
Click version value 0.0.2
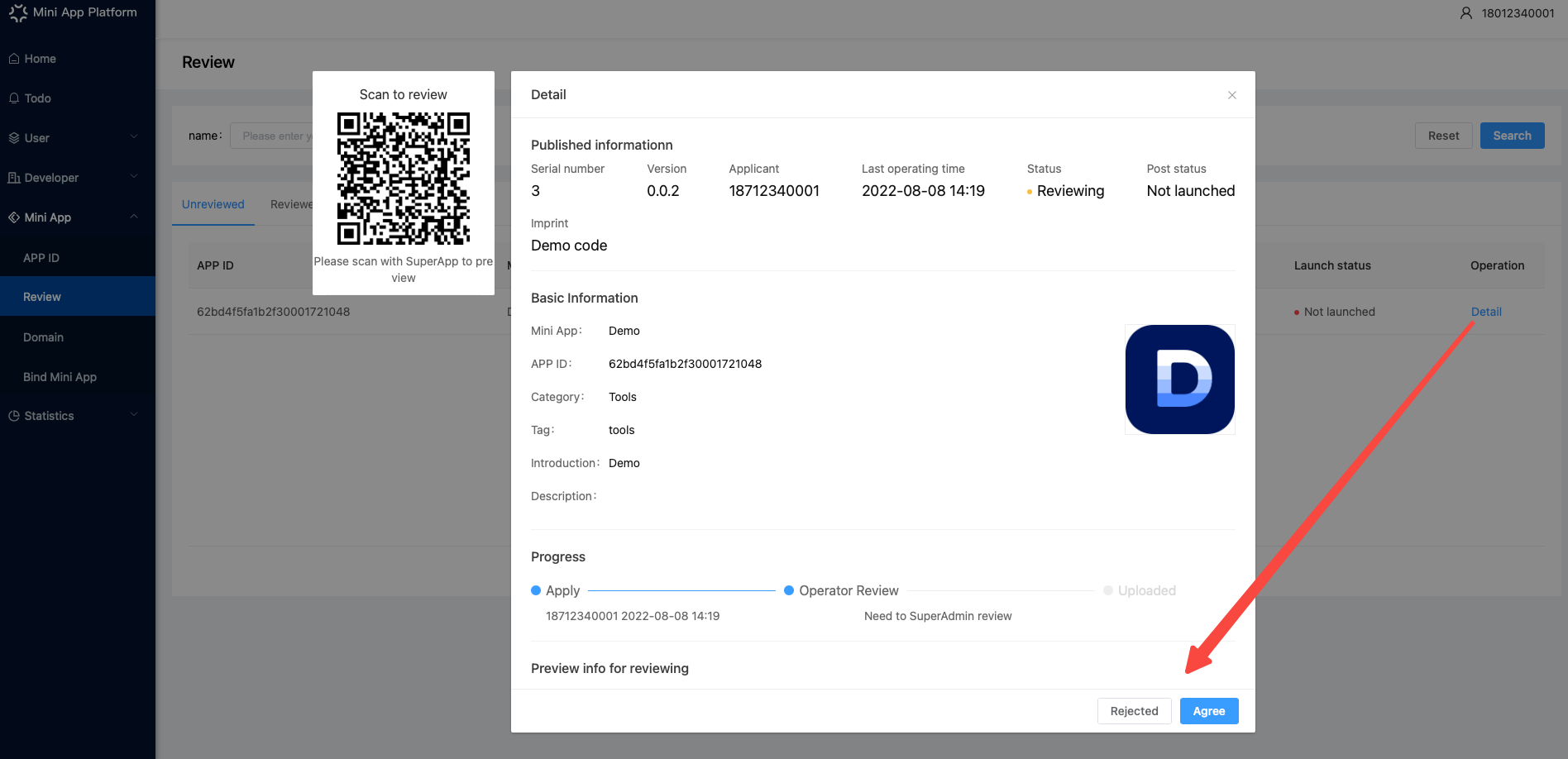(663, 191)
